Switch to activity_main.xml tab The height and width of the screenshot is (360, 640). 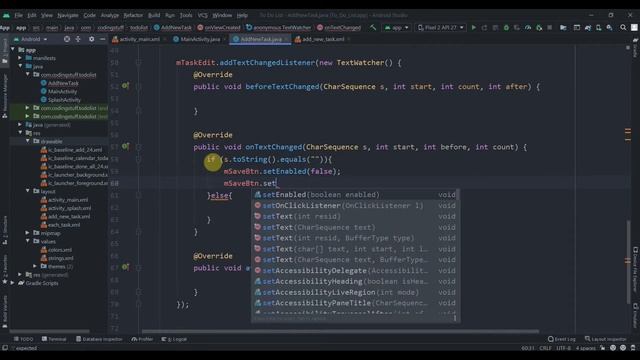(139, 39)
